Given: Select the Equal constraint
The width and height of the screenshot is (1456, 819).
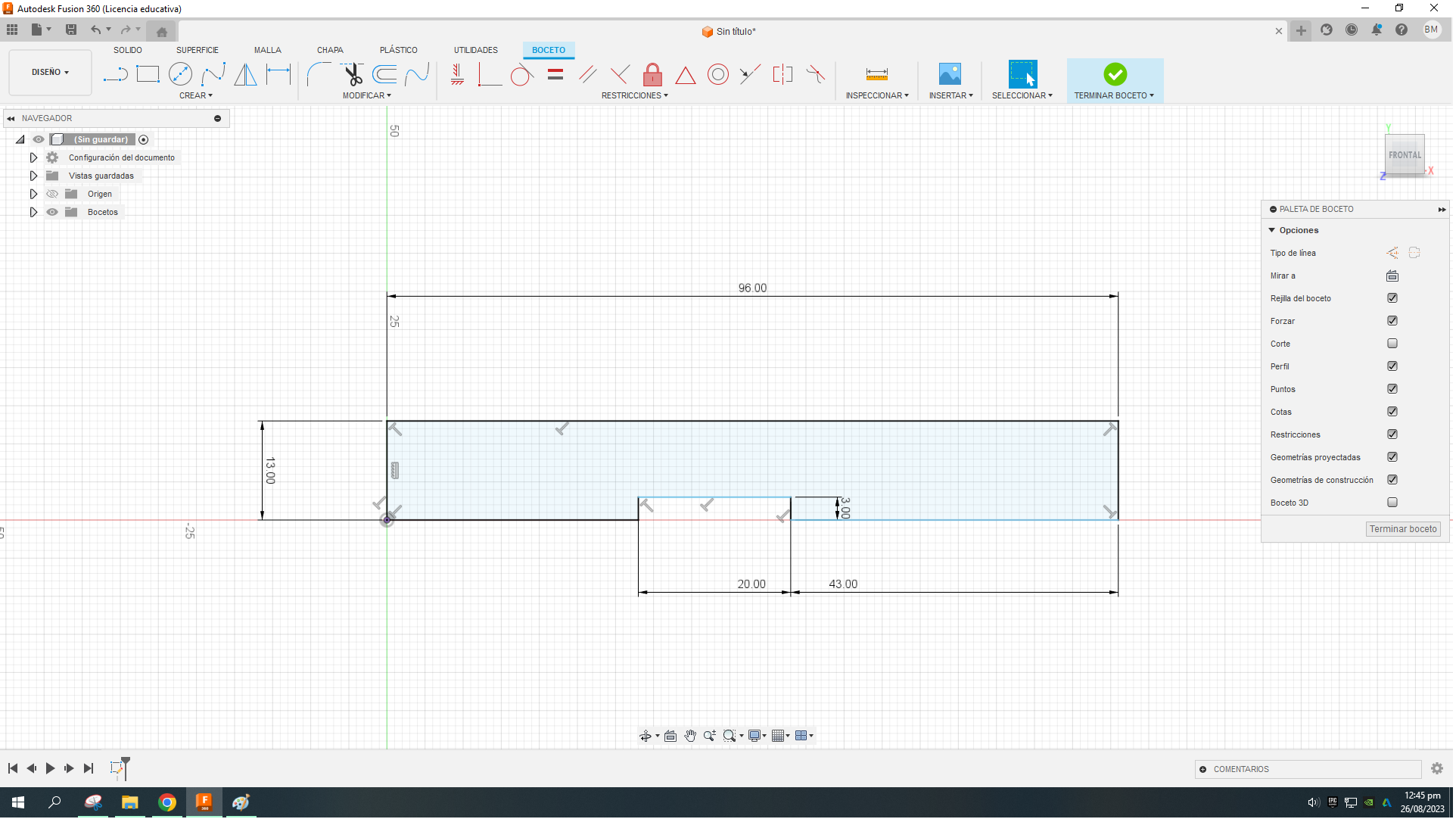Looking at the screenshot, I should coord(555,73).
